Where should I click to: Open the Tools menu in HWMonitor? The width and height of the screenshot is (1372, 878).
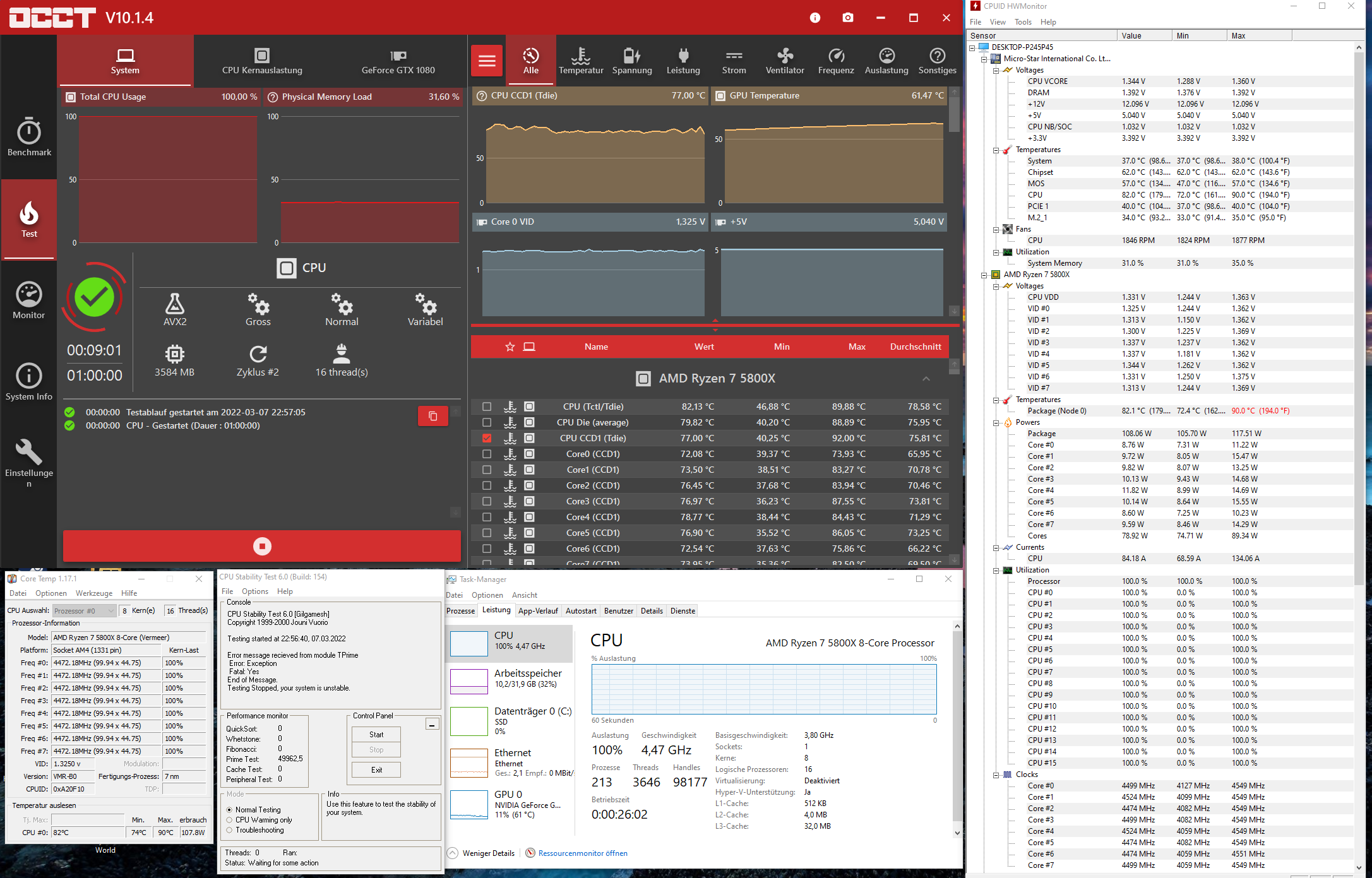[1023, 22]
